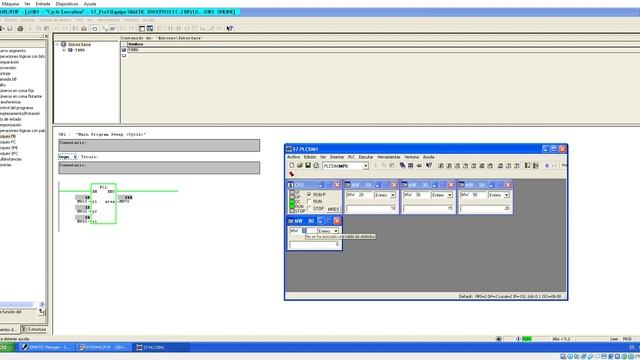
Task: Open the Entero format dropdown for MW 80
Action: click(x=336, y=231)
